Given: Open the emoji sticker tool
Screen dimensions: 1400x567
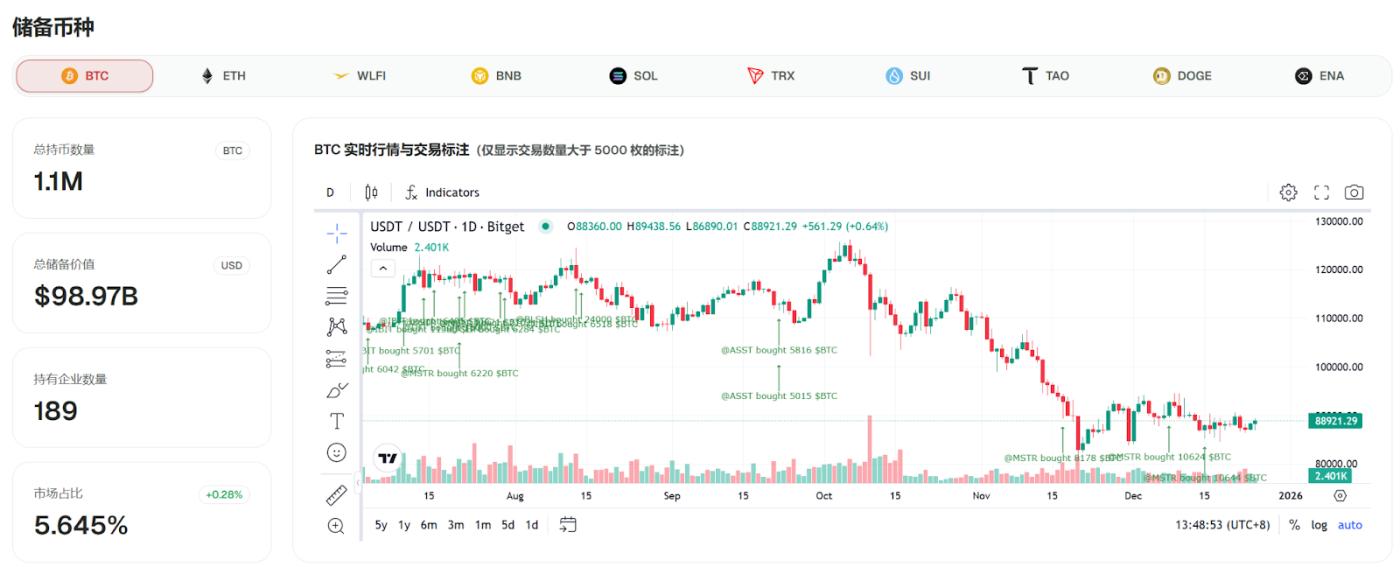Looking at the screenshot, I should point(336,453).
